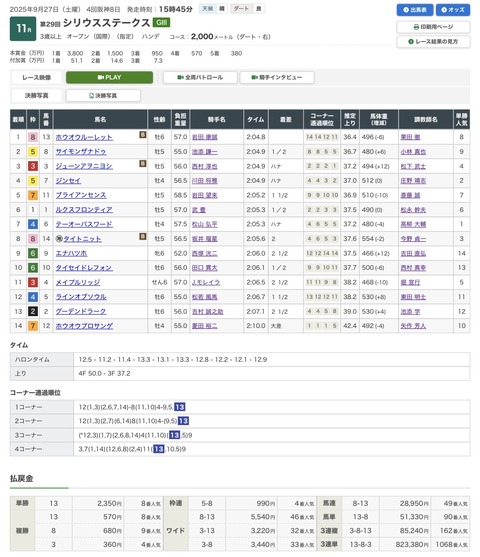Click the B blinker icon beside ジューンアヲニヨシ
The height and width of the screenshot is (557, 480).
pos(142,163)
